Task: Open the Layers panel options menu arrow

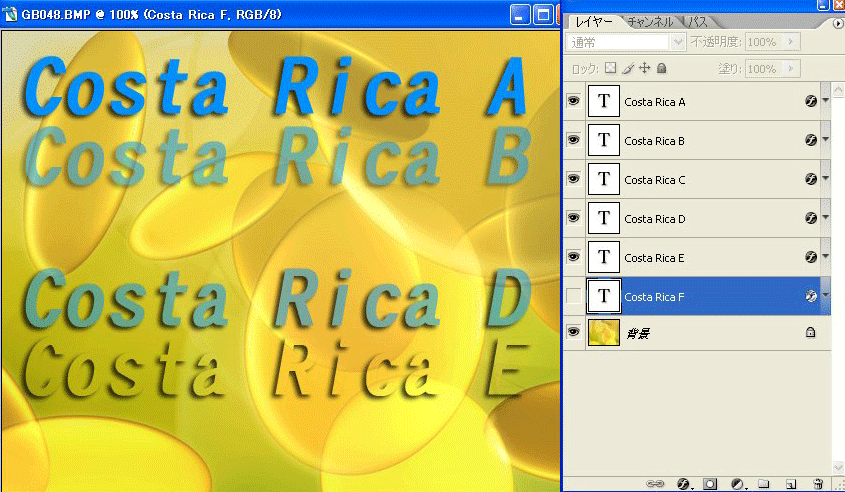Action: point(838,23)
